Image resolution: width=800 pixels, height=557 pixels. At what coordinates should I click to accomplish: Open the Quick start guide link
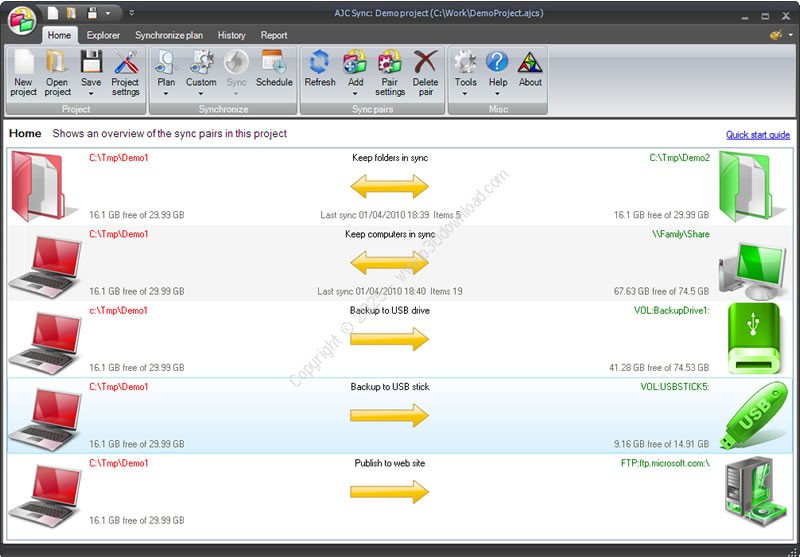(757, 135)
